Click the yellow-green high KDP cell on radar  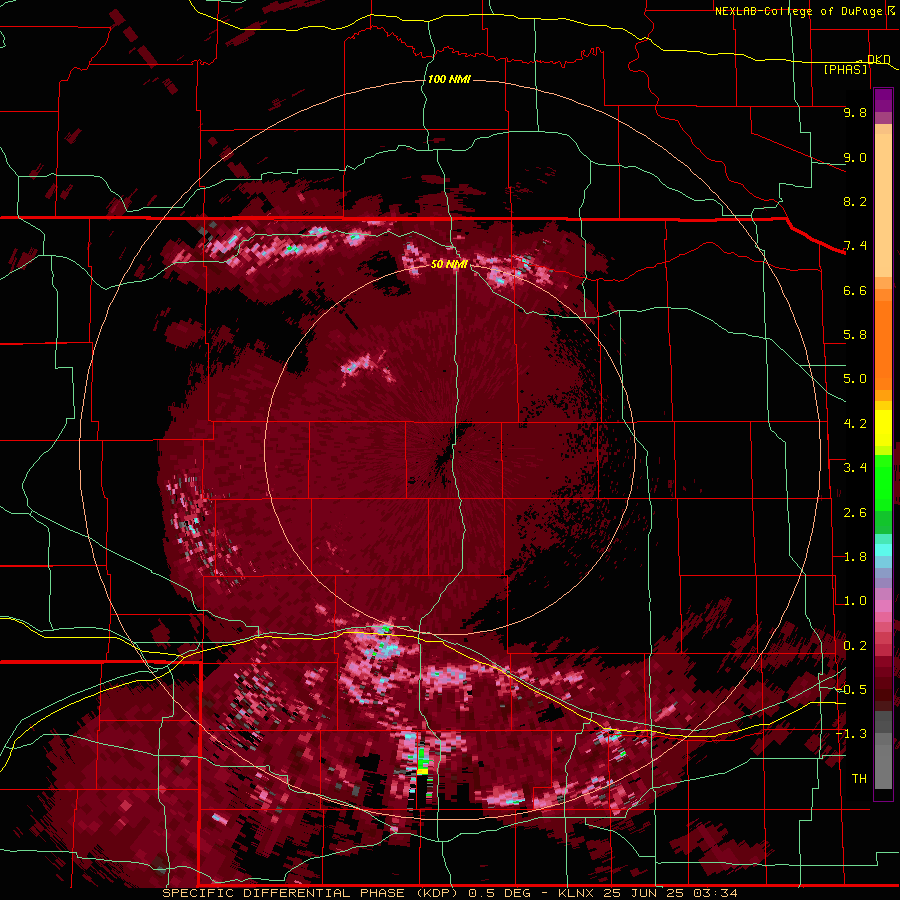point(423,760)
